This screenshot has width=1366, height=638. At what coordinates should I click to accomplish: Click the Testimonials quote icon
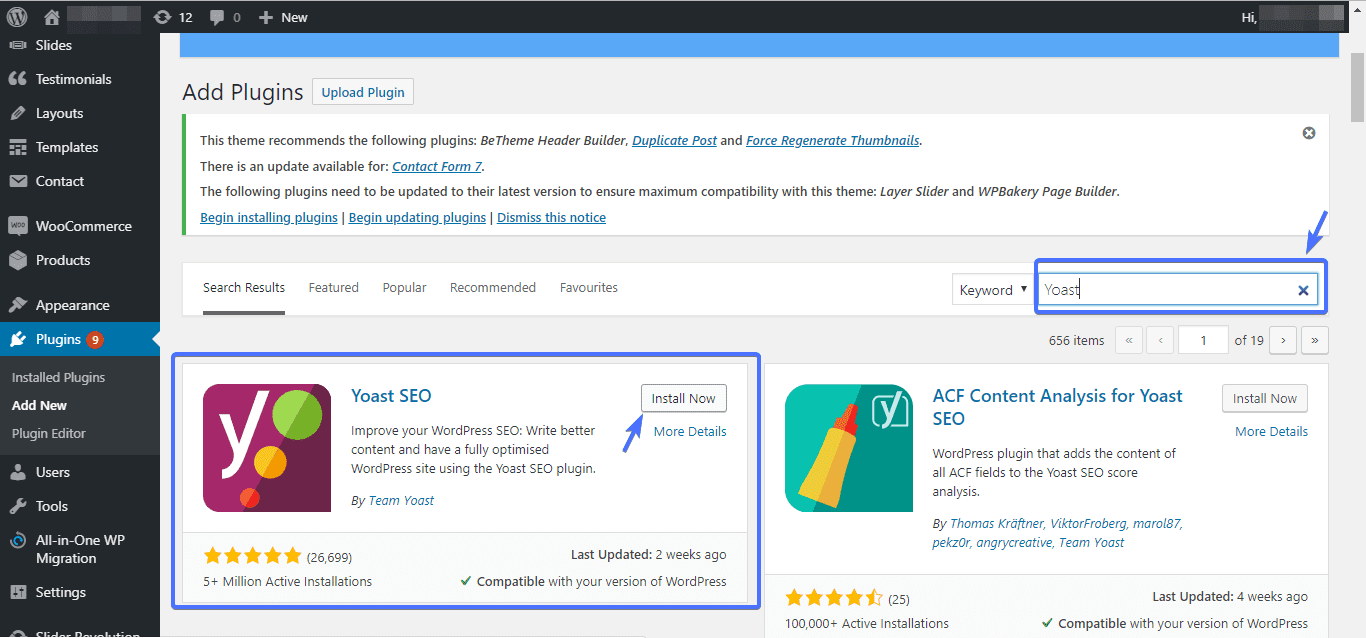18,79
